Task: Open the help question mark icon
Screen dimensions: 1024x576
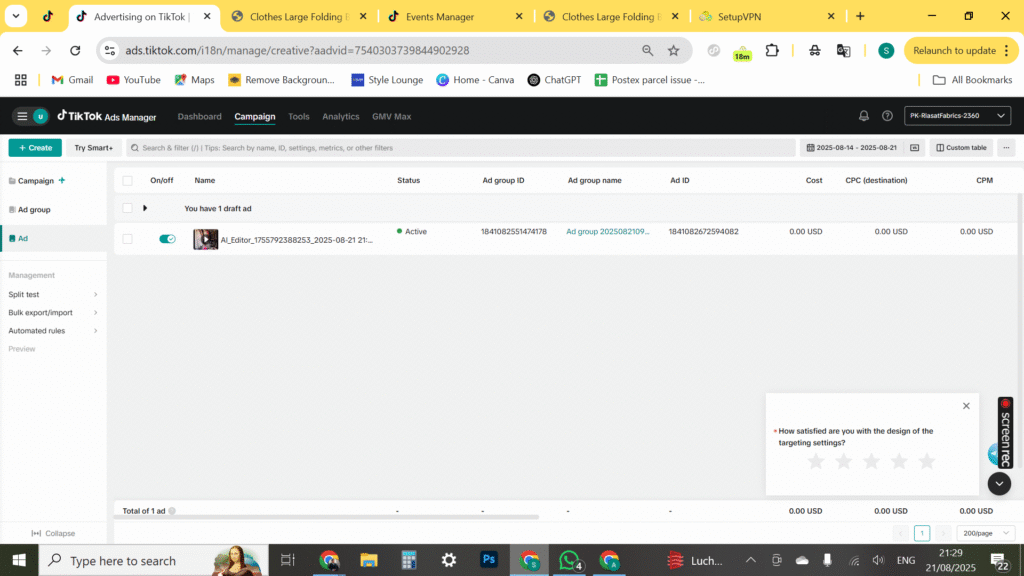Action: tap(887, 116)
